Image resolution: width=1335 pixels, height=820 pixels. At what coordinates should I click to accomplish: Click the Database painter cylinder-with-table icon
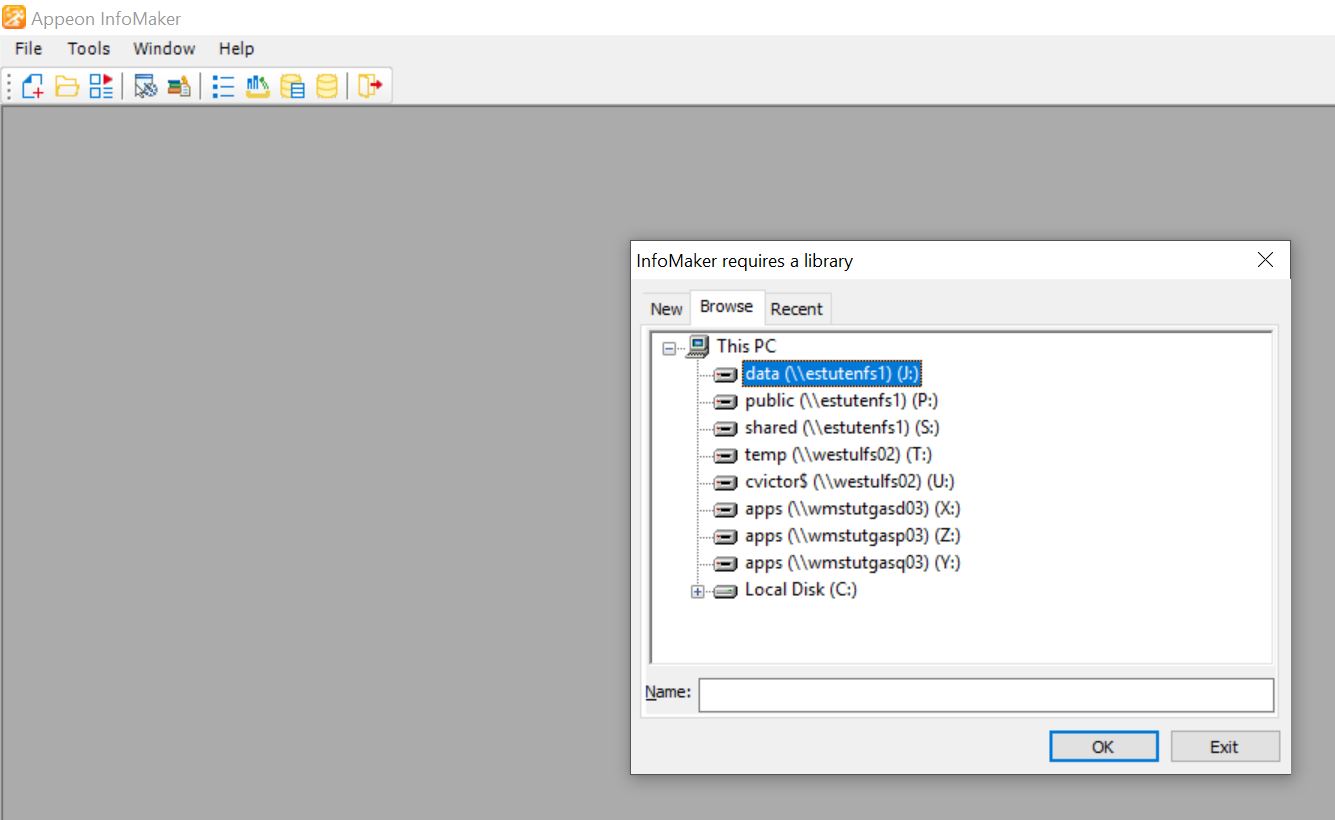[x=292, y=87]
